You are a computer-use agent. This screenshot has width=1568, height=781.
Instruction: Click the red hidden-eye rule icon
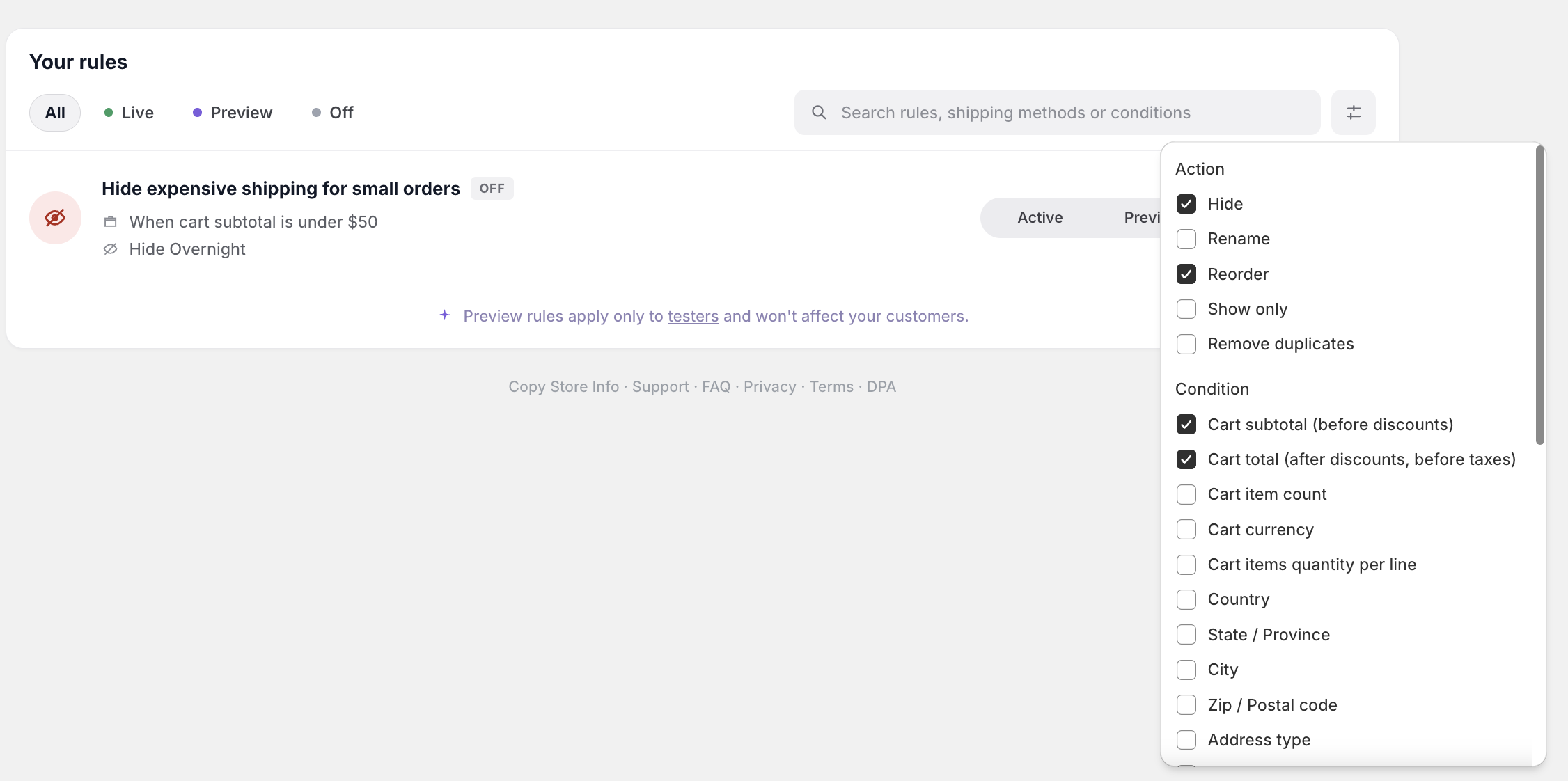55,218
